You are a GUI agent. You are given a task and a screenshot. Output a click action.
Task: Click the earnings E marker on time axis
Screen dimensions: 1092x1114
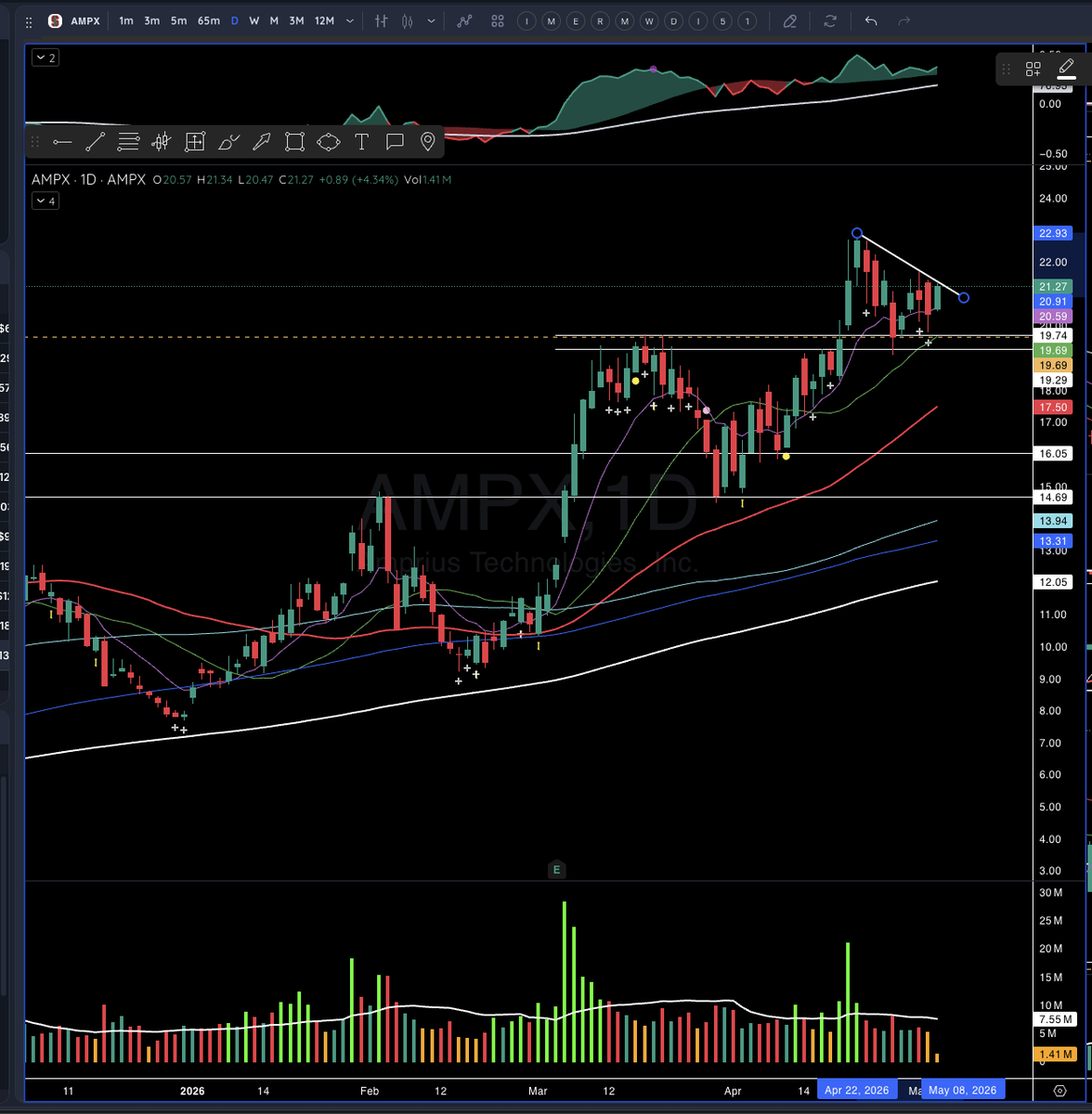coord(557,870)
